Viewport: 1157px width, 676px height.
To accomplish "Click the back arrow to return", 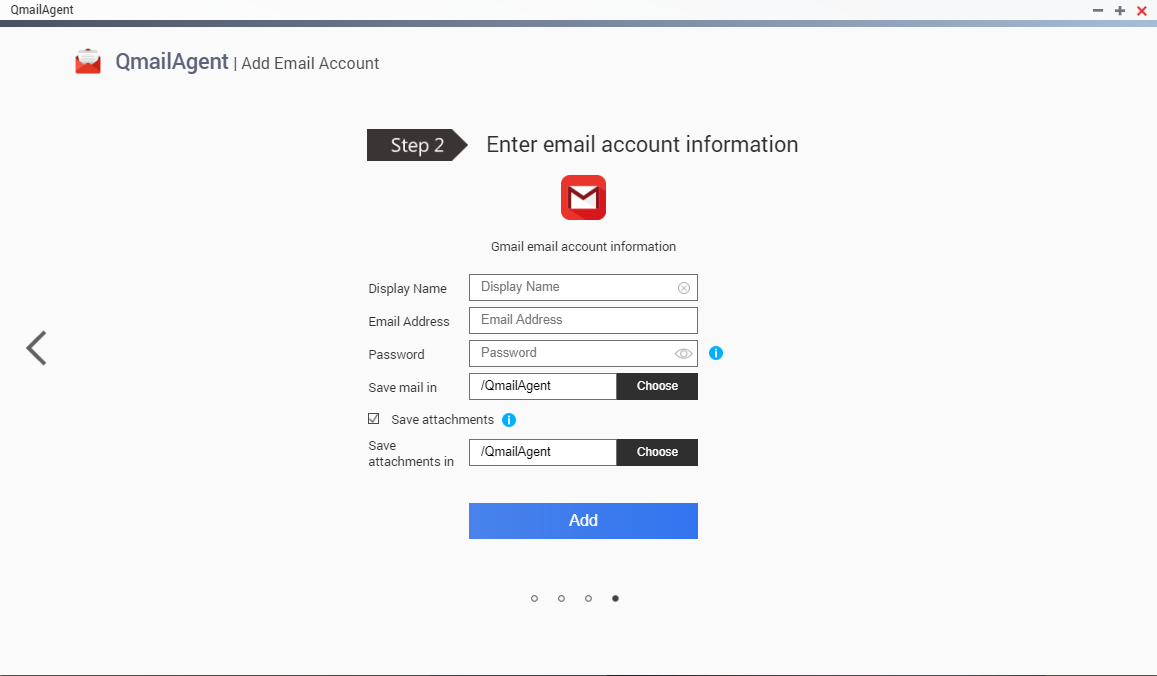I will pos(36,348).
